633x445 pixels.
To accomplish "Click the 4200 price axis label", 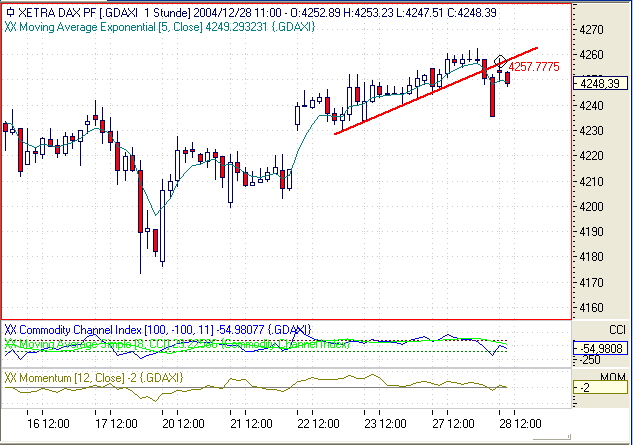I will [591, 207].
